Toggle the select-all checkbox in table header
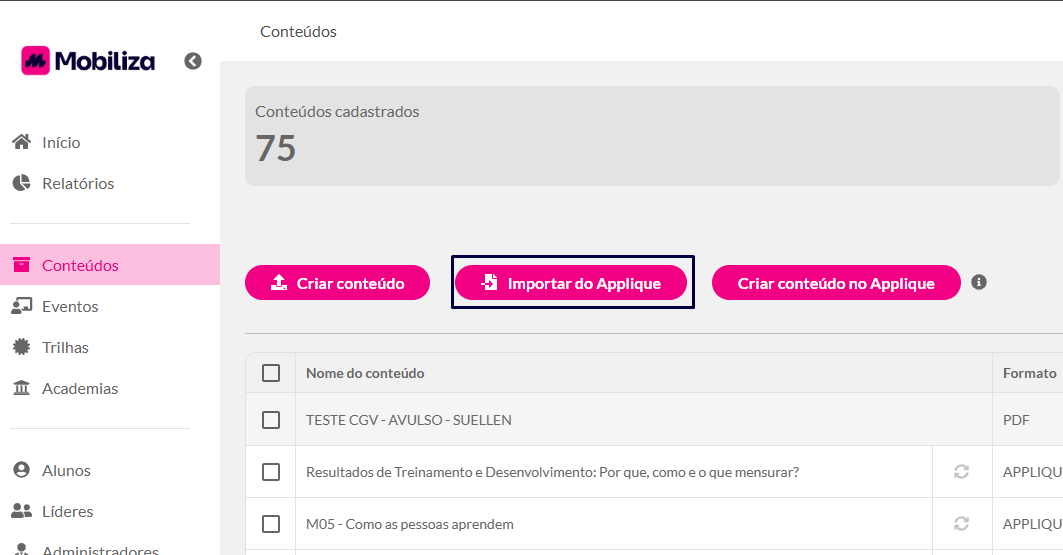Image resolution: width=1063 pixels, height=555 pixels. click(x=270, y=373)
